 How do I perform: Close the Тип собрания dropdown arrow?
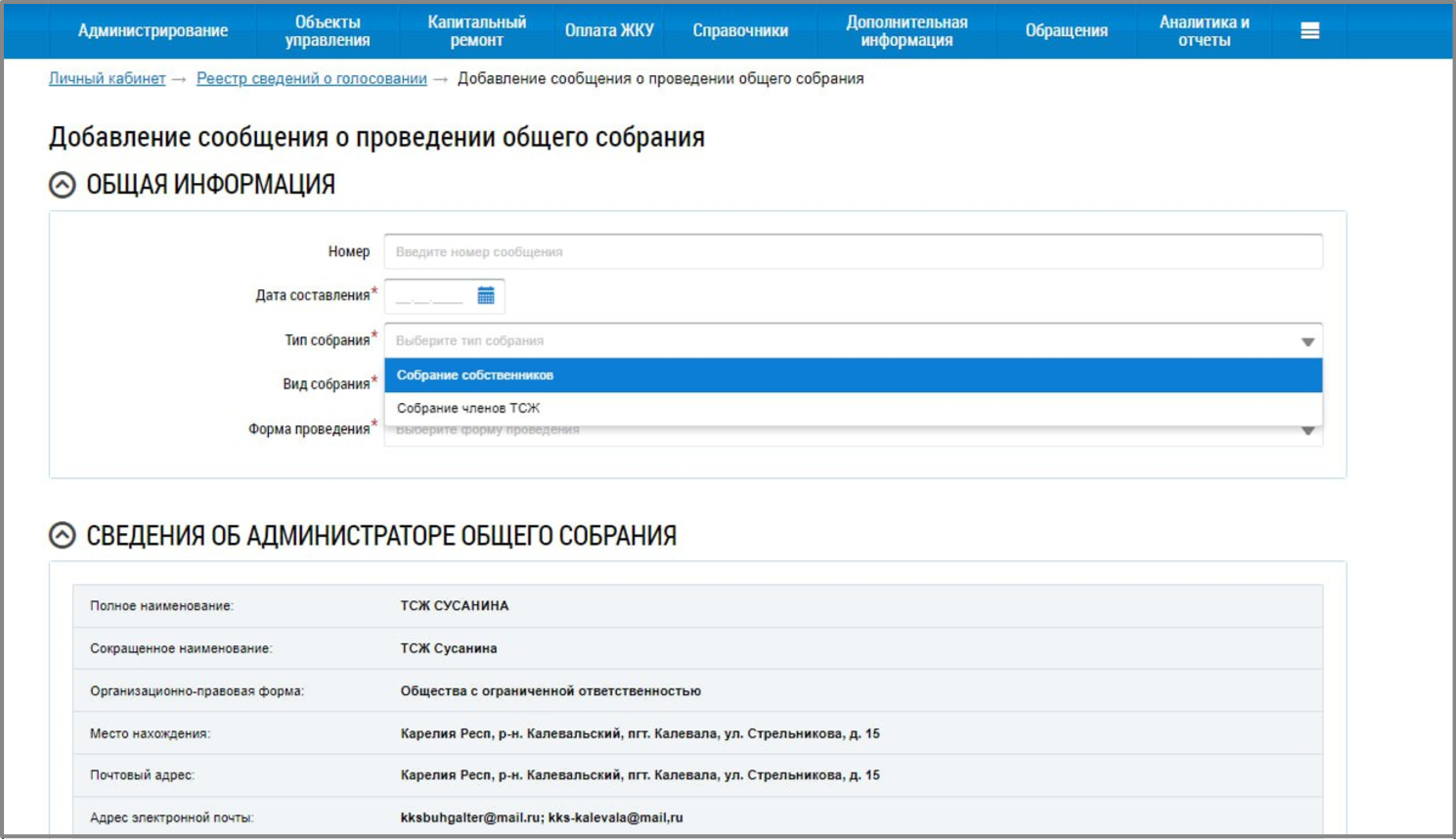(1306, 341)
